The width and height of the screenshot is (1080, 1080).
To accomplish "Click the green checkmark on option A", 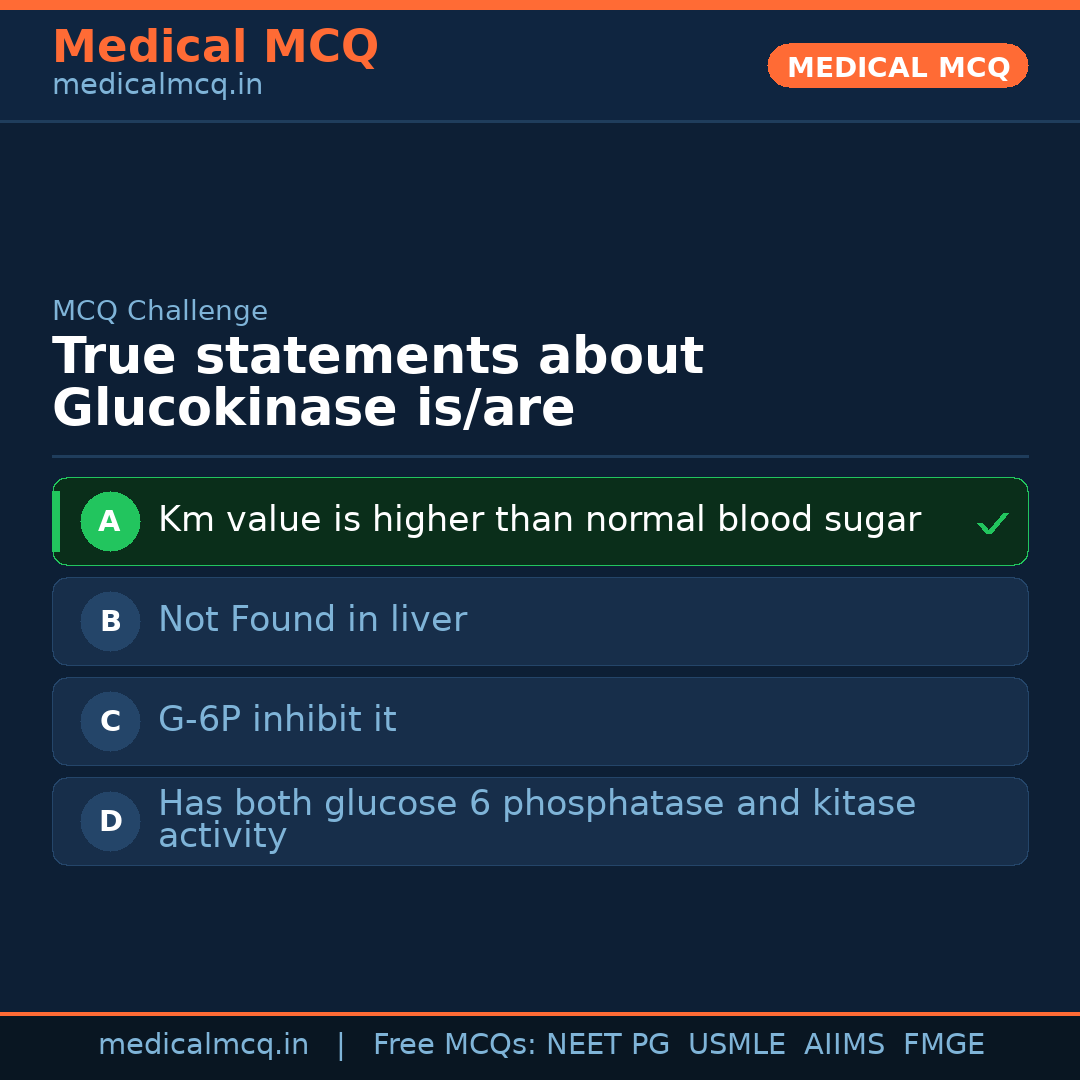I will 992,523.
